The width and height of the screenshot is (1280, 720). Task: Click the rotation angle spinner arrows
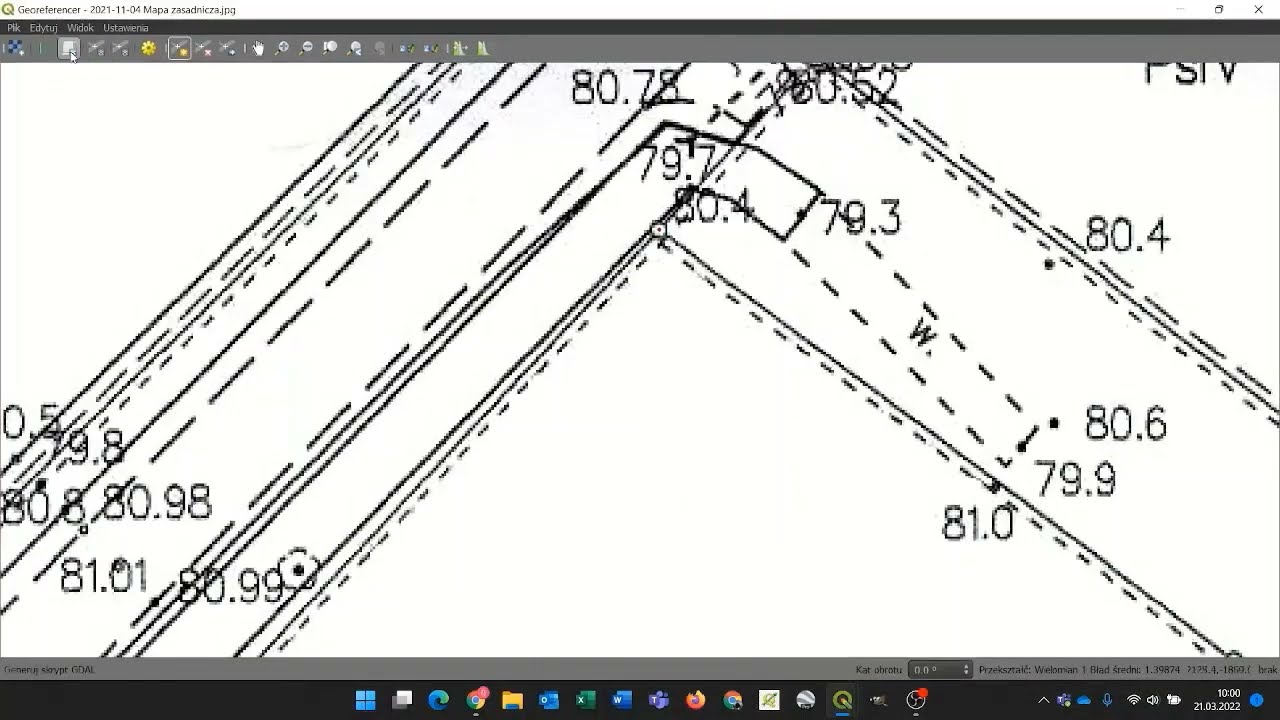(966, 670)
